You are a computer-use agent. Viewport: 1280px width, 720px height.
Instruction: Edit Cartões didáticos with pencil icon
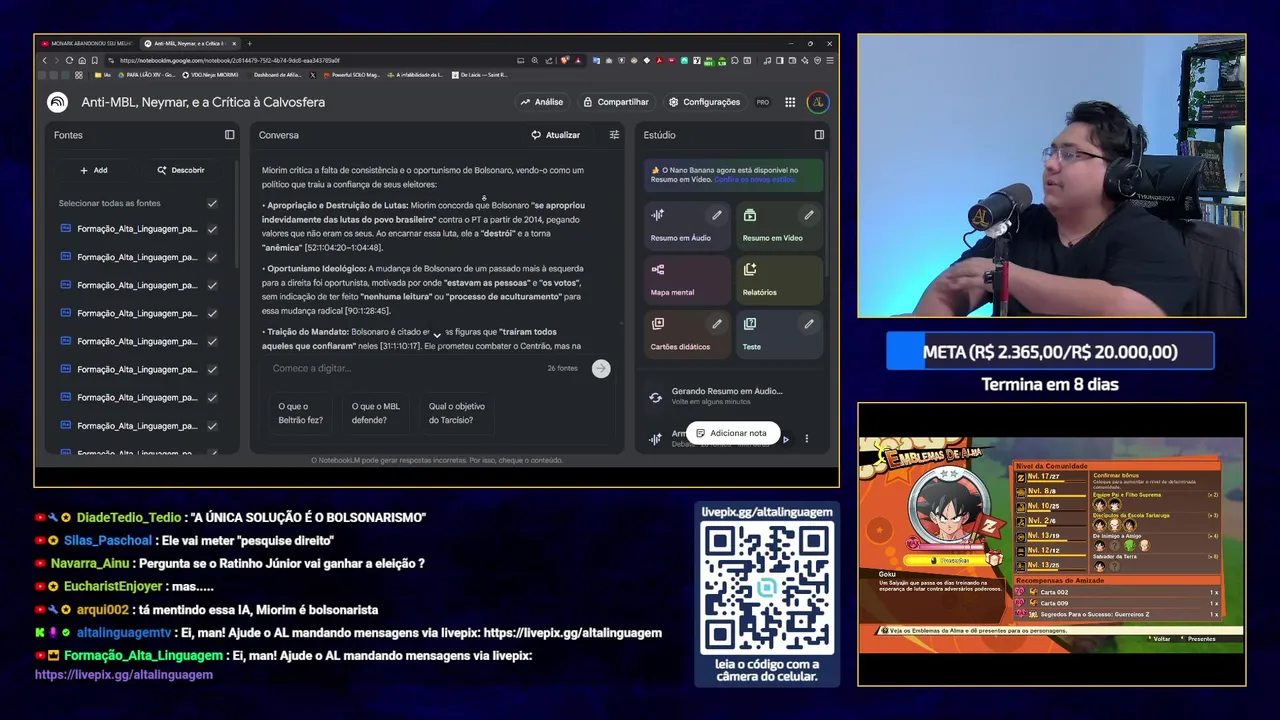point(717,324)
